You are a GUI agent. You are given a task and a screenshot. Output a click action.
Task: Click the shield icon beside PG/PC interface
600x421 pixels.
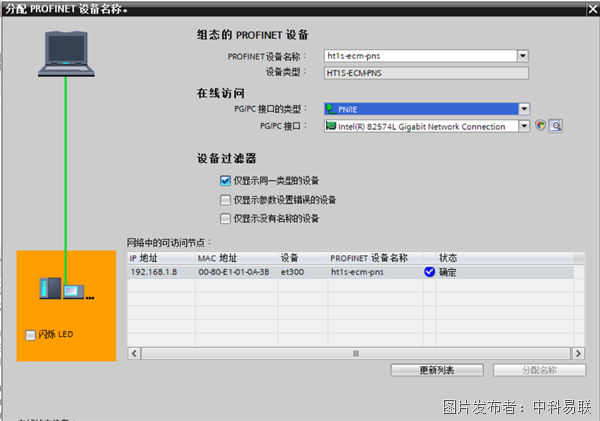tap(540, 126)
